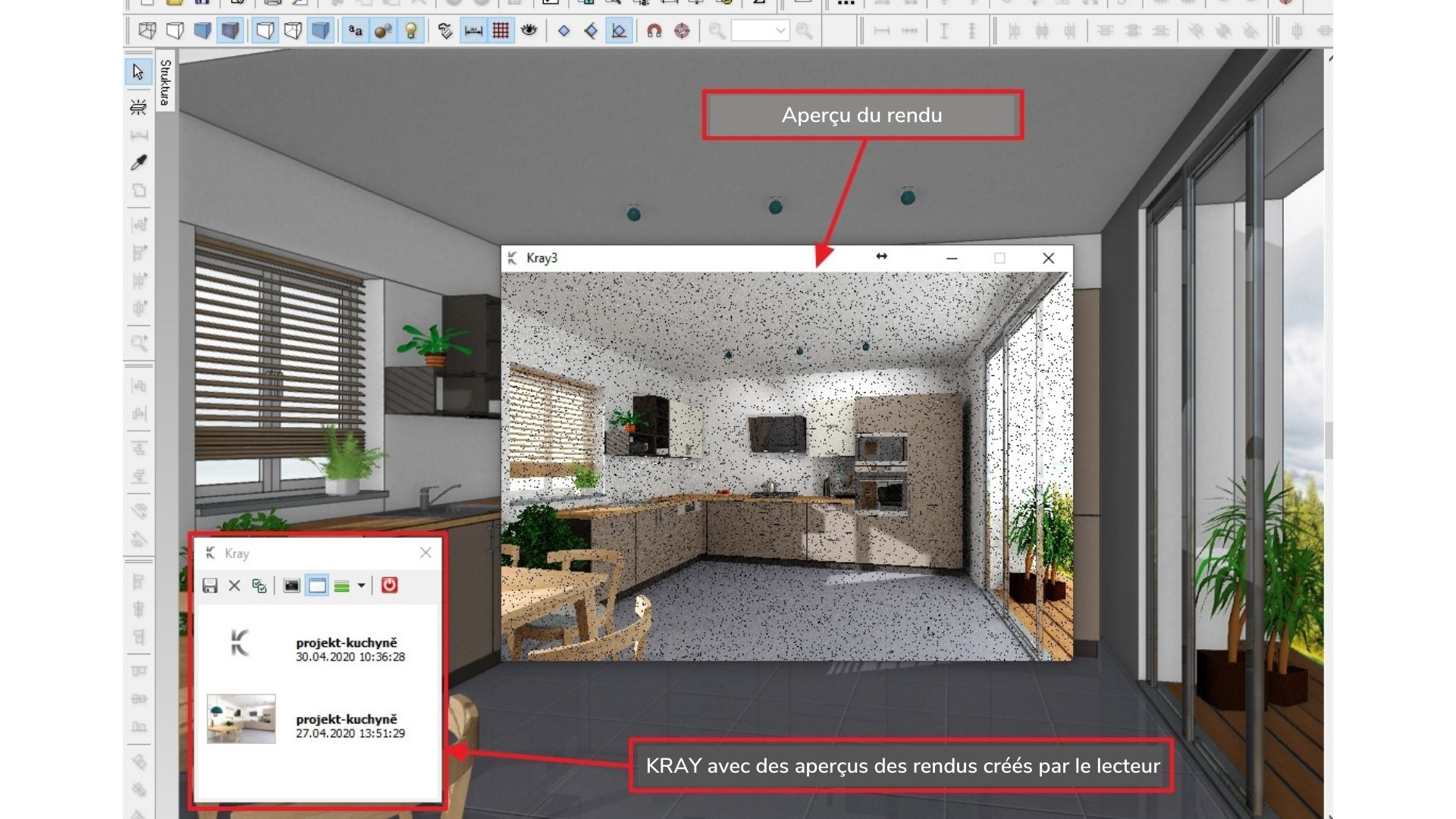Click the save render icon in Kray panel

[210, 585]
